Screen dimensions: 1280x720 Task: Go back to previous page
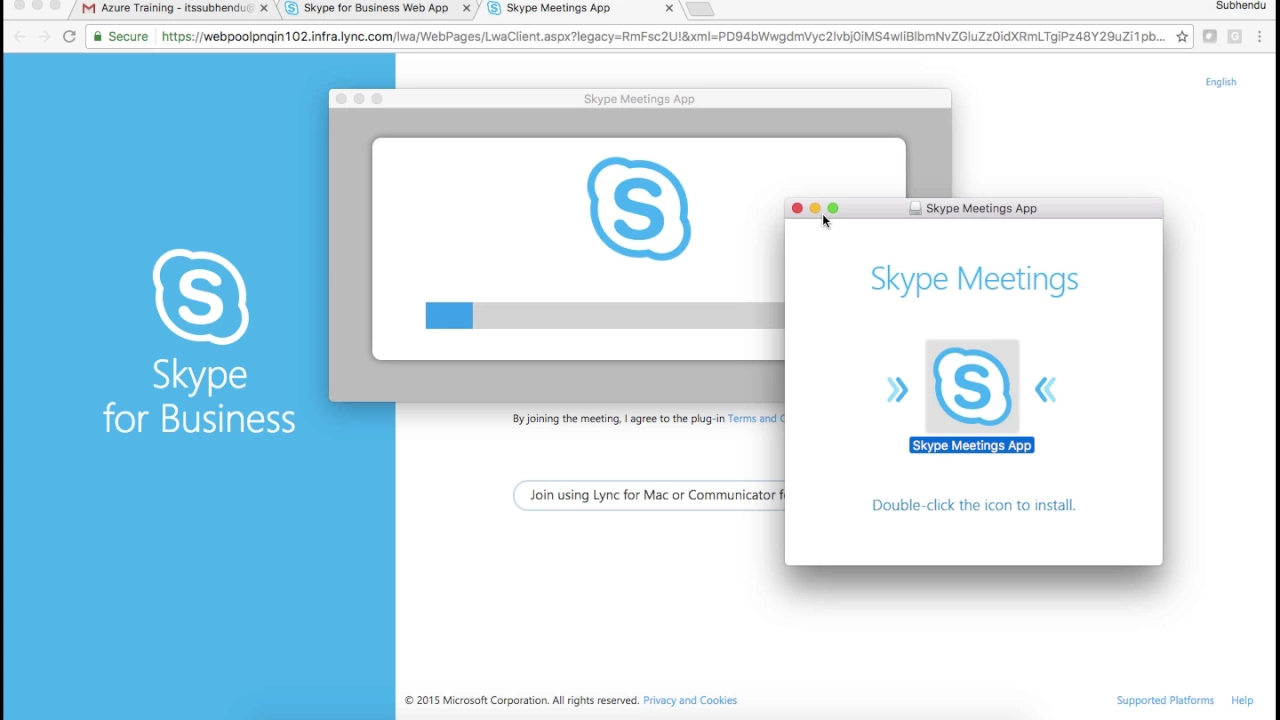(19, 37)
